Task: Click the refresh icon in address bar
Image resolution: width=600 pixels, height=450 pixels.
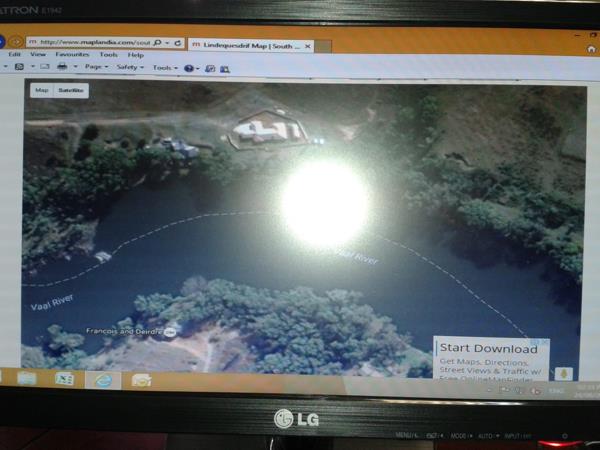Action: [x=177, y=43]
